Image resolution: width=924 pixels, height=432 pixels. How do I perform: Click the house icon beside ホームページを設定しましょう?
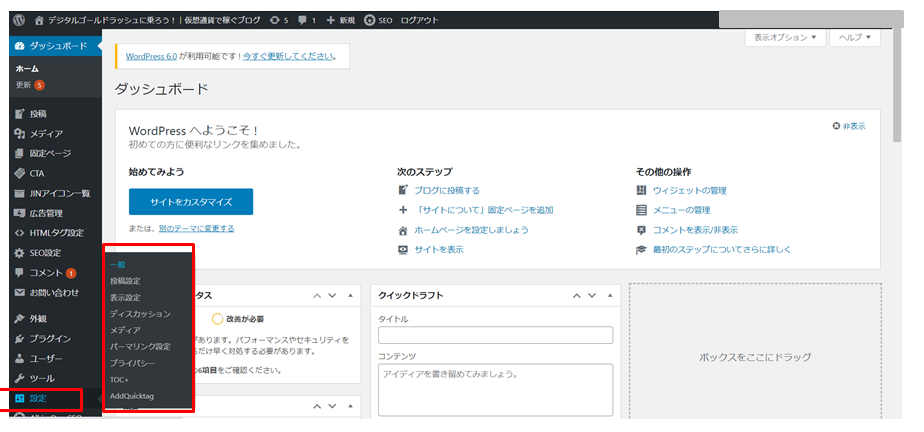pos(403,230)
